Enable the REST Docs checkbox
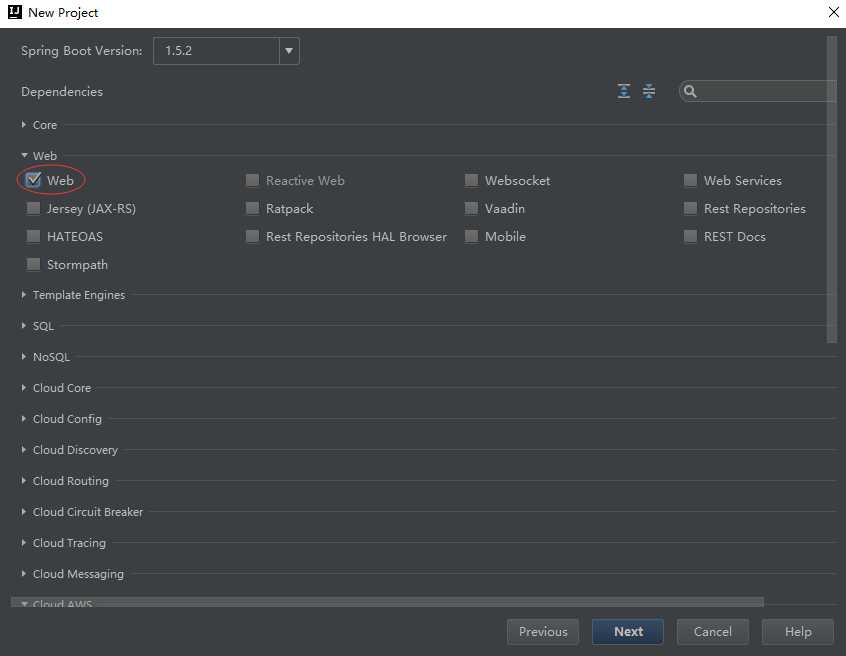 (x=690, y=236)
